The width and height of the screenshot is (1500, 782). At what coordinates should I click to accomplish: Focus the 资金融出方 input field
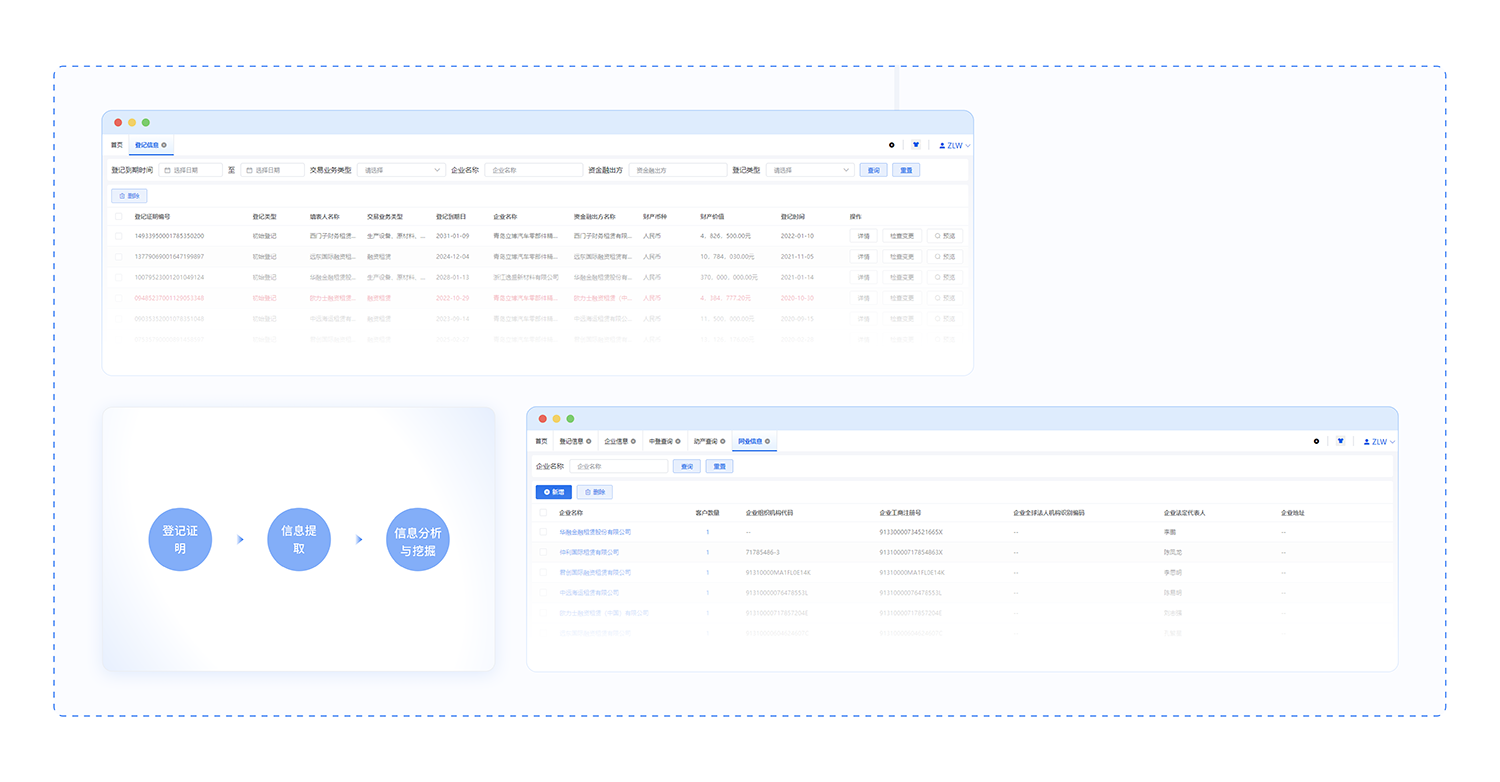[x=678, y=170]
